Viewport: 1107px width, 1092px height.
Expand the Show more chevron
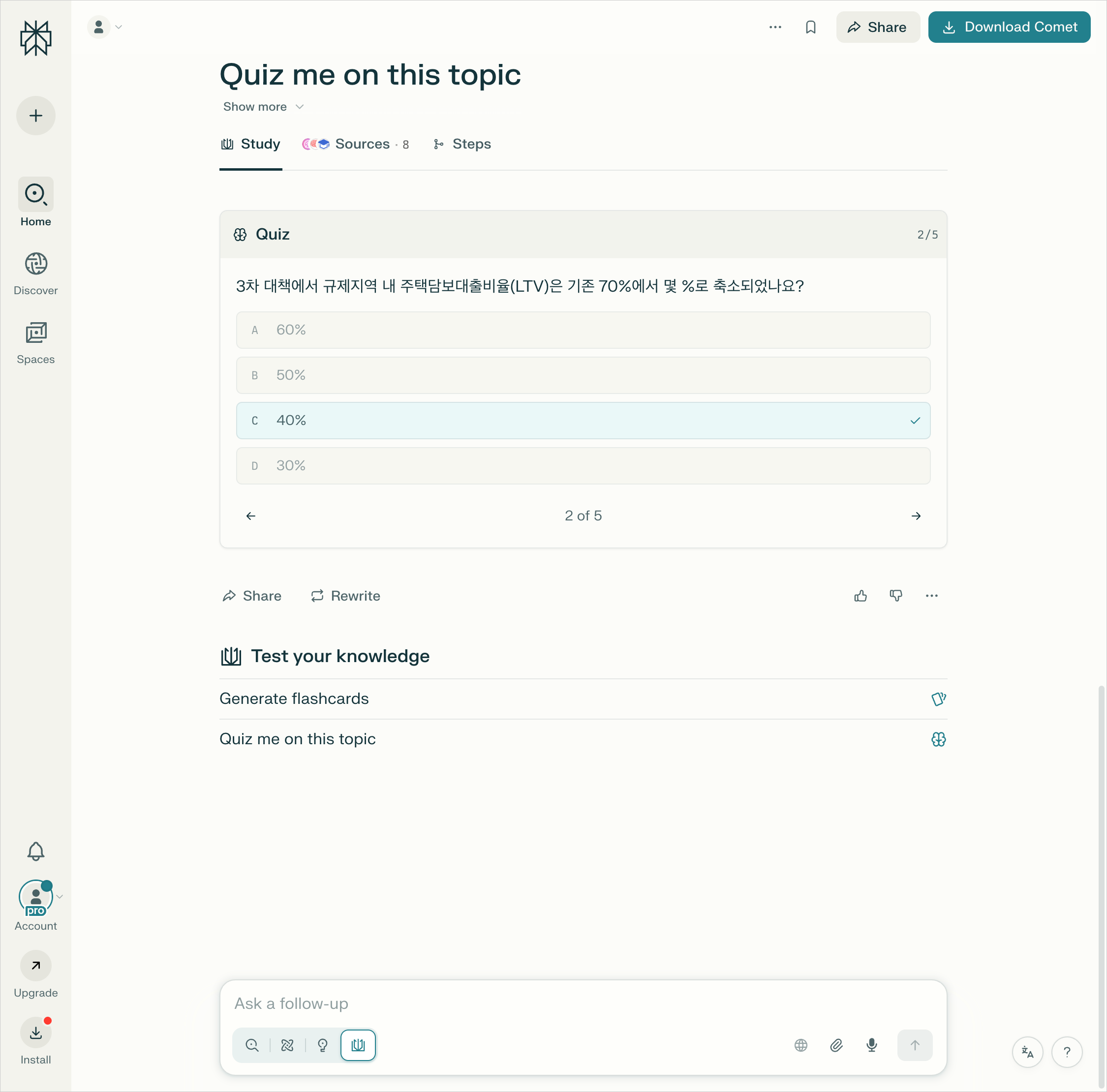click(x=299, y=107)
